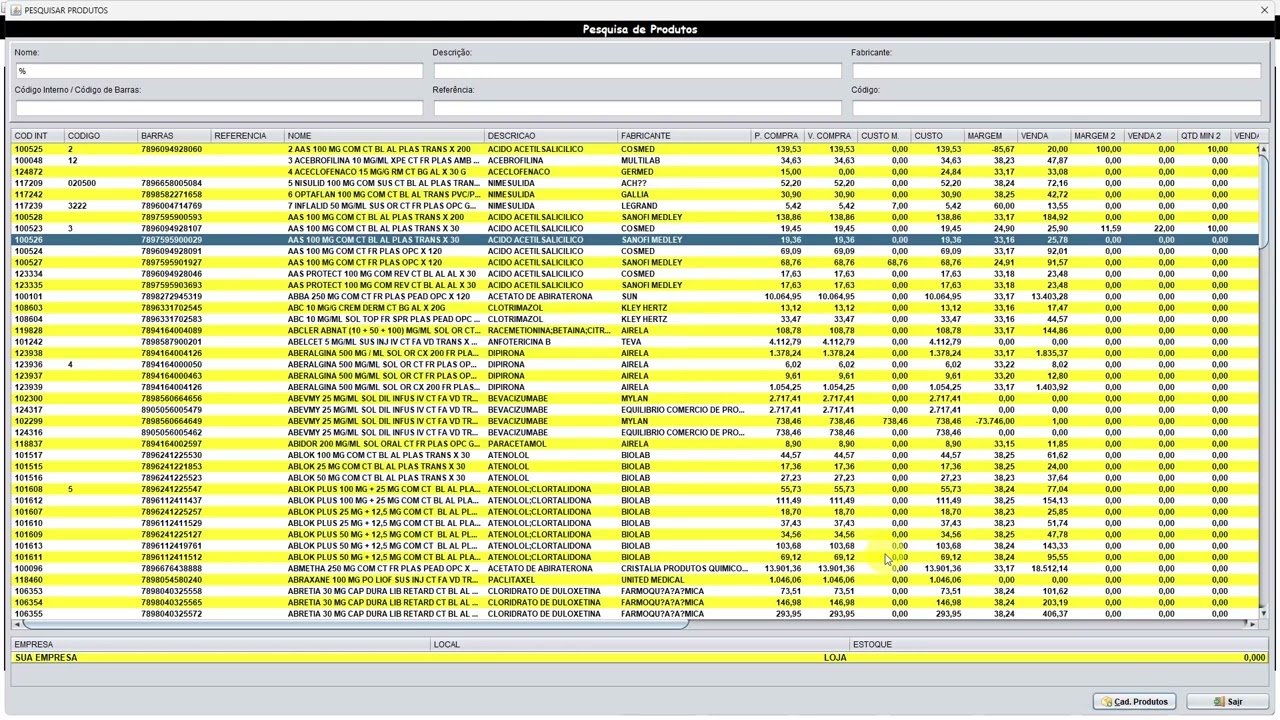The image size is (1280, 720).
Task: Select the SUA EMPRESA stock row
Action: coord(640,658)
